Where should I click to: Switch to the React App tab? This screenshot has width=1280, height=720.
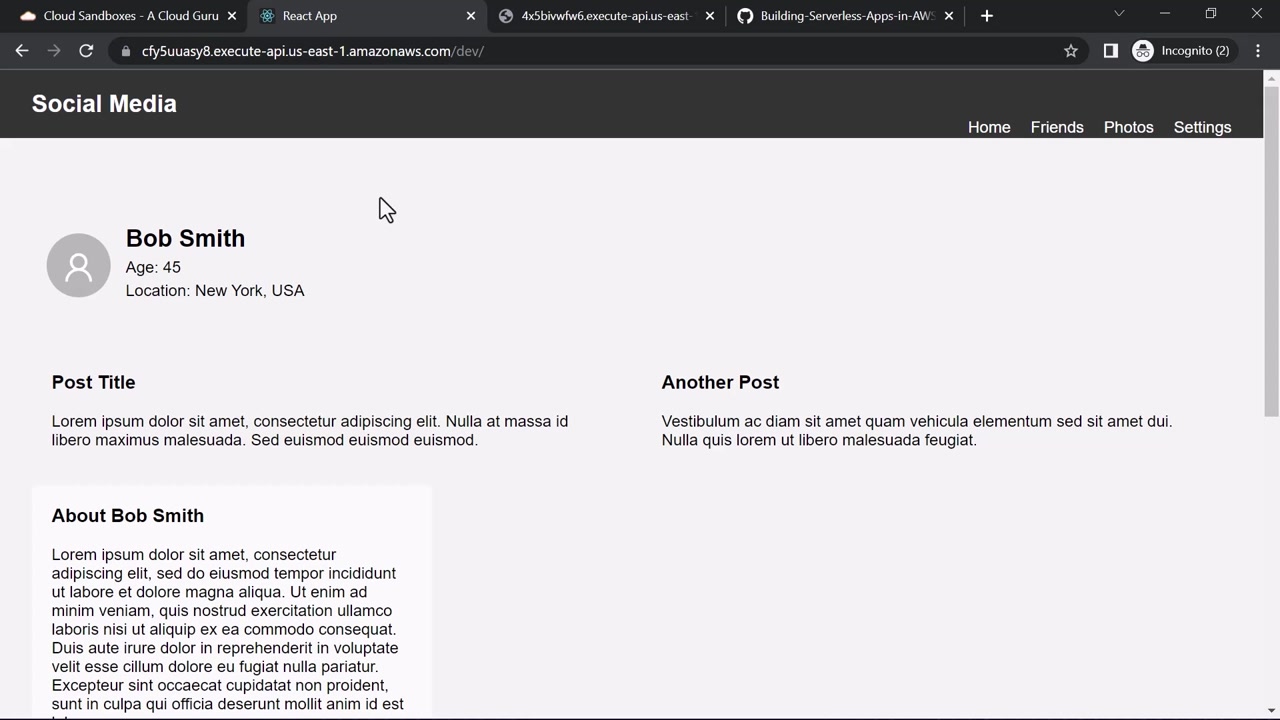pyautogui.click(x=368, y=16)
